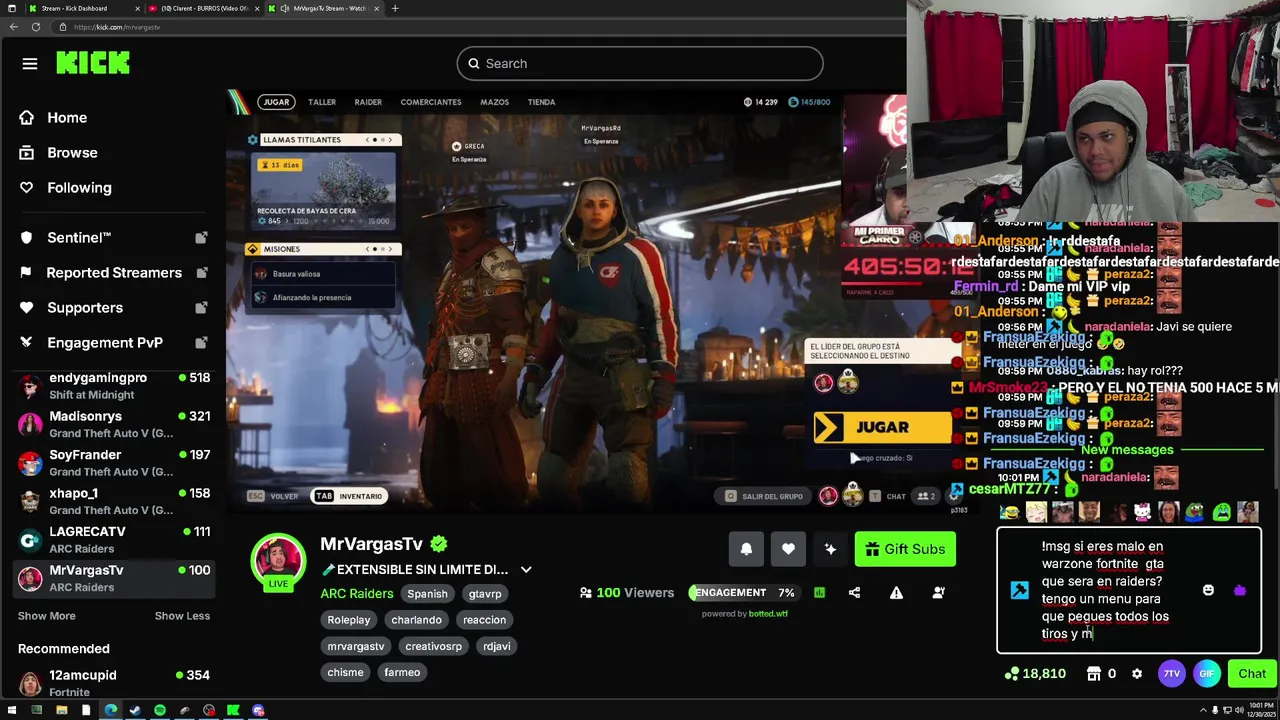
Task: Click the charlando tag
Action: point(416,620)
